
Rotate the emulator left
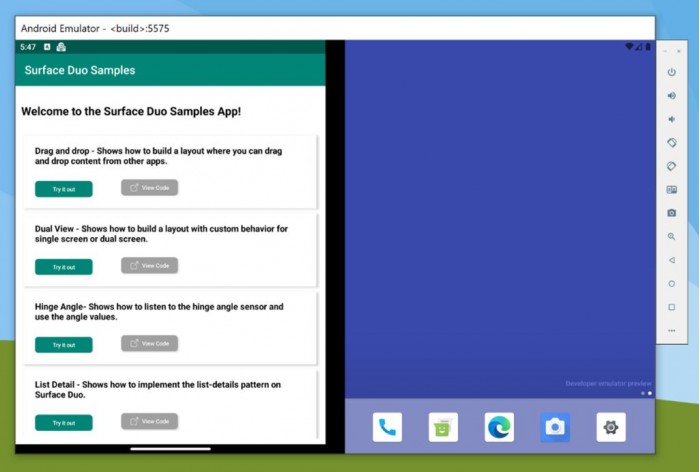click(671, 142)
